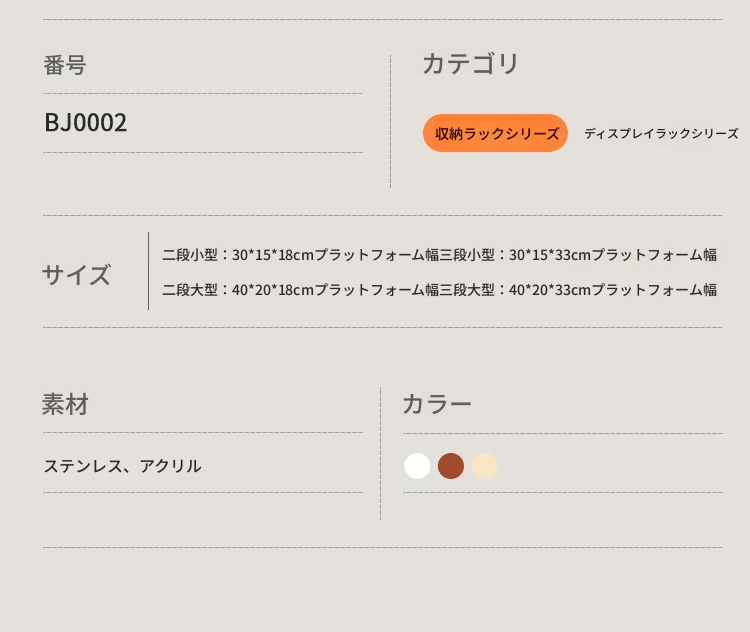Select the 三段小型 30*15*33cm size entry
The image size is (750, 632).
(578, 255)
